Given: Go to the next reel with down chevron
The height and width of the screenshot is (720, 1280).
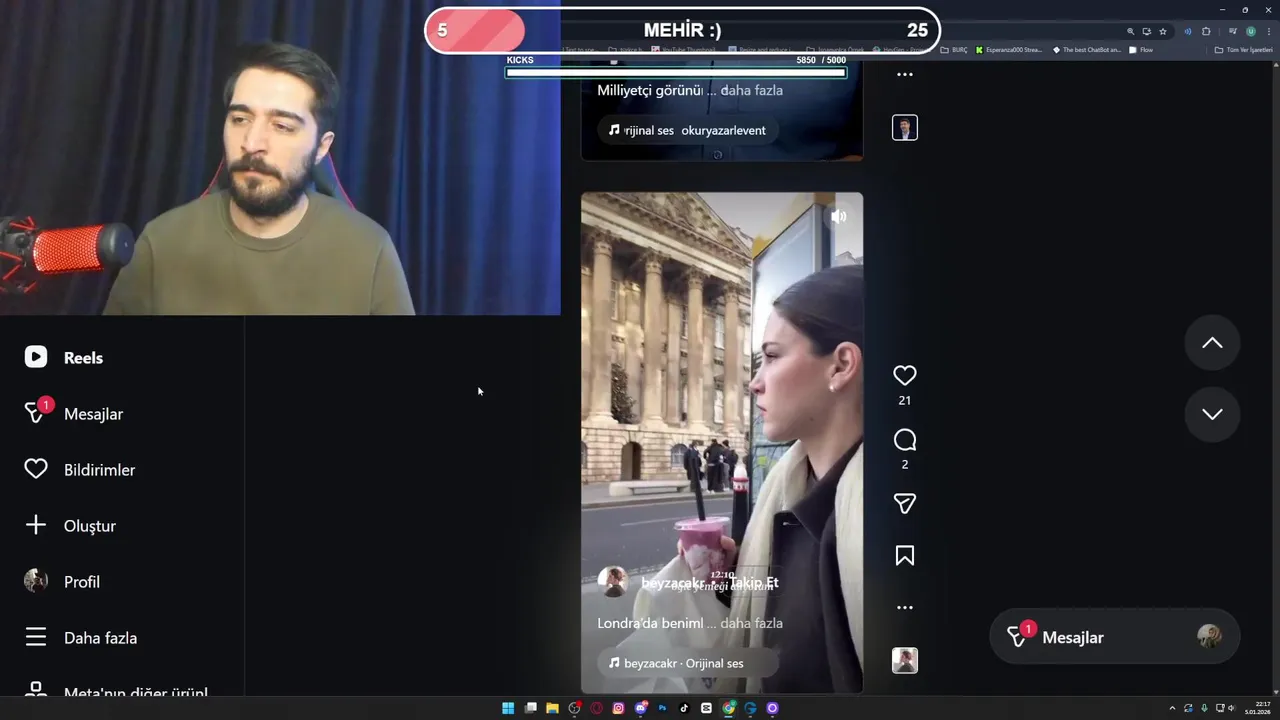Looking at the screenshot, I should (x=1212, y=414).
